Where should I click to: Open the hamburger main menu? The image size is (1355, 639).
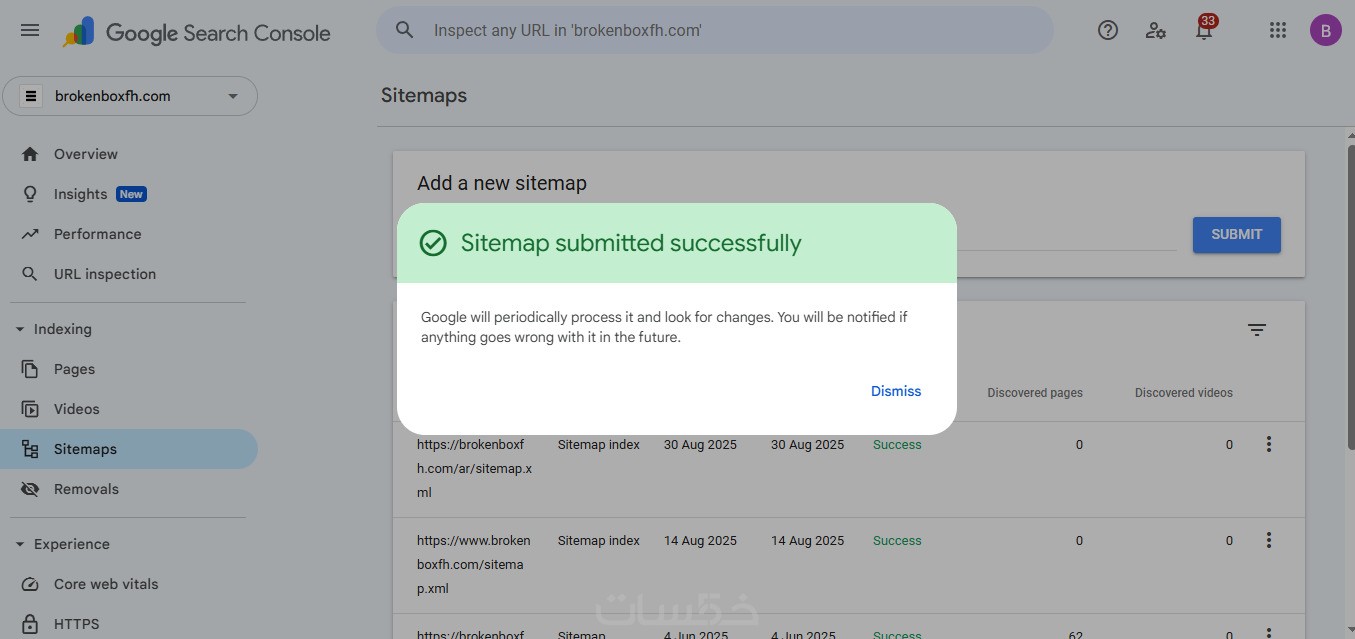[30, 30]
